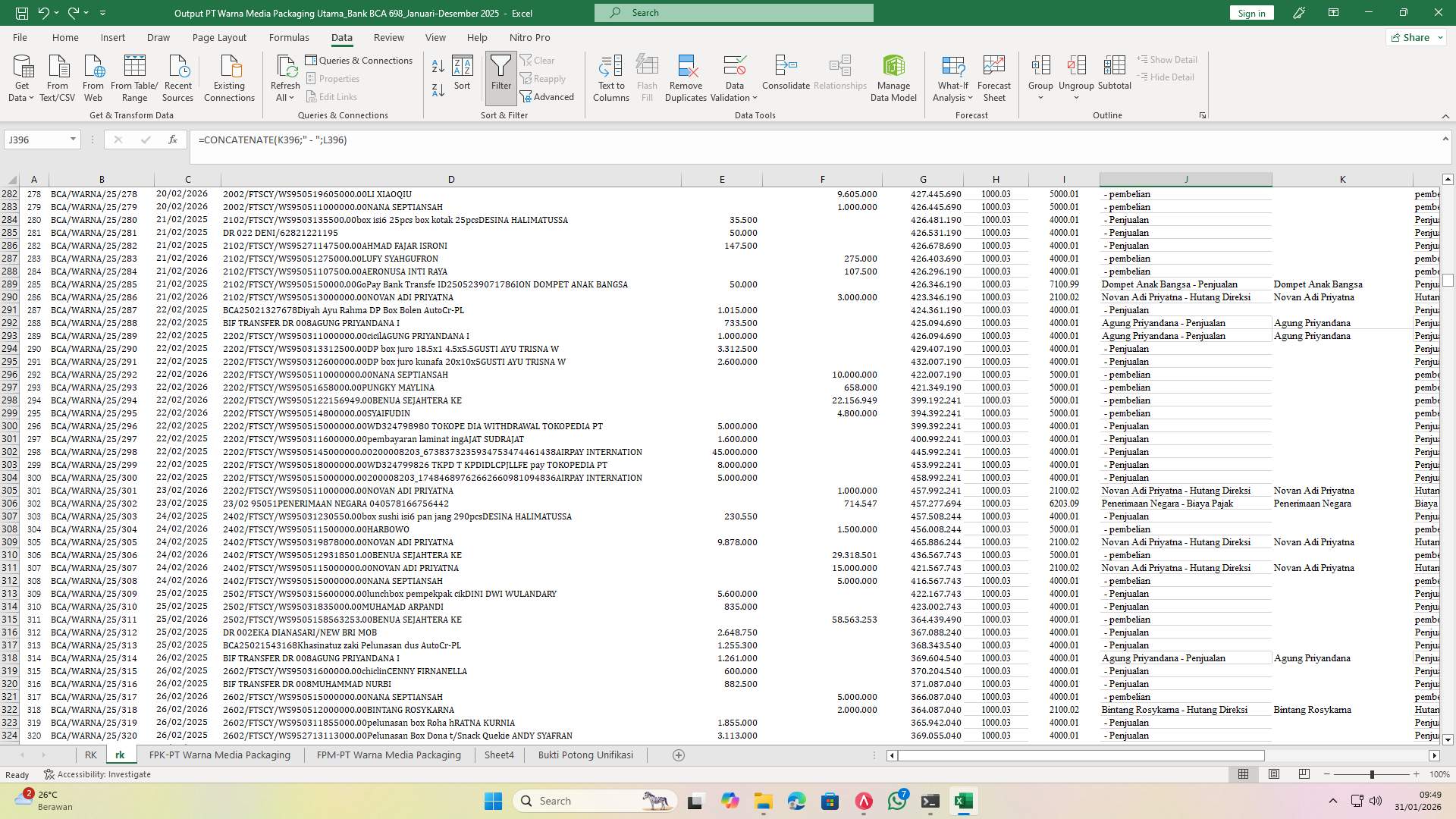
Task: Open Forecast Sheet
Action: point(994,76)
